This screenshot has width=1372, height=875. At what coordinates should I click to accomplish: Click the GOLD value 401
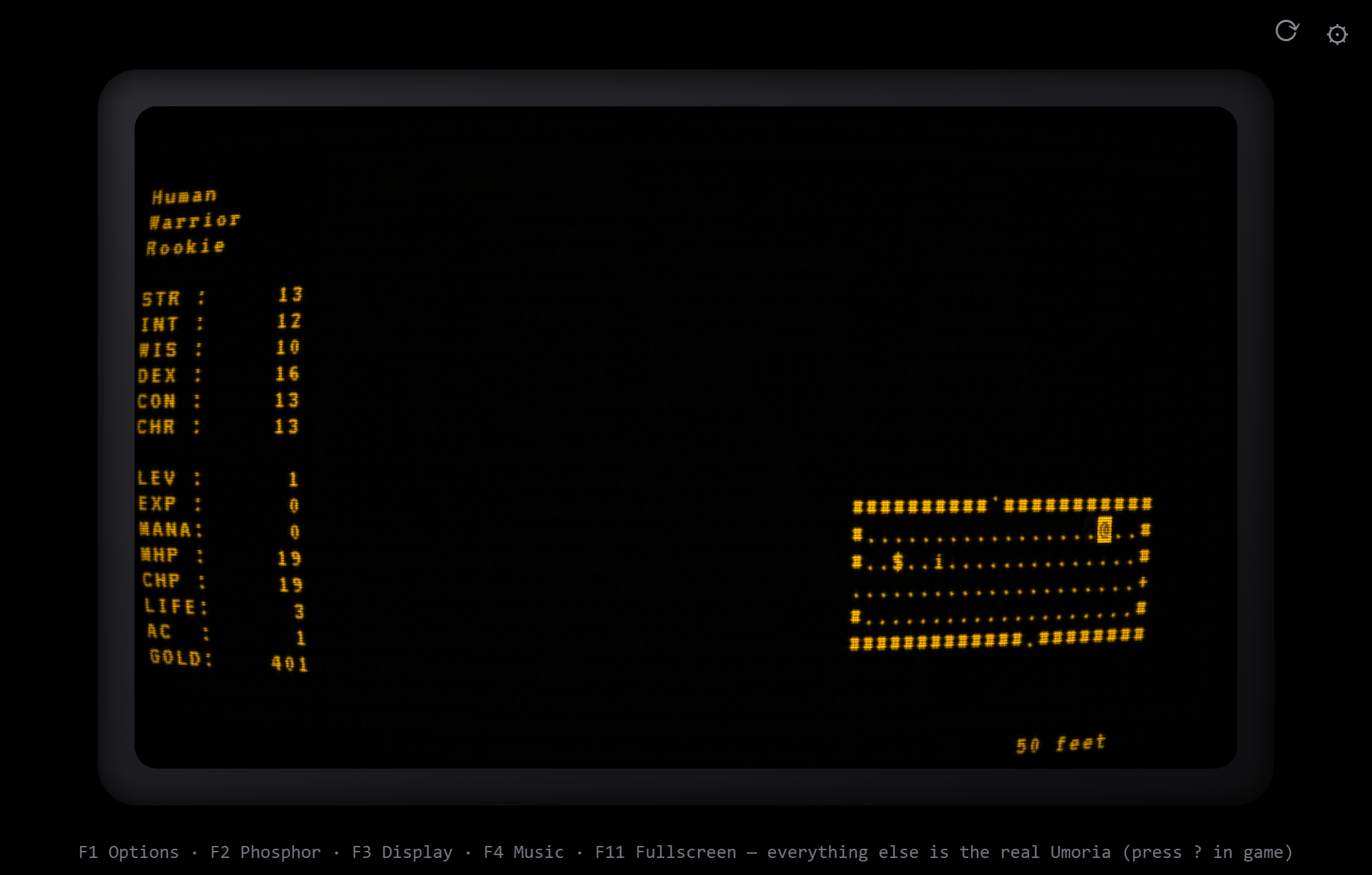coord(289,664)
